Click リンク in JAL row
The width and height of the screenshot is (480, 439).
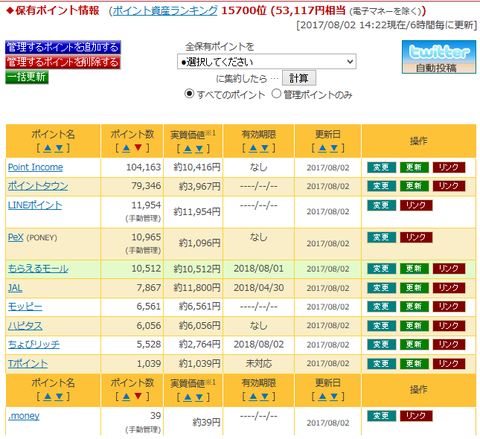(449, 288)
